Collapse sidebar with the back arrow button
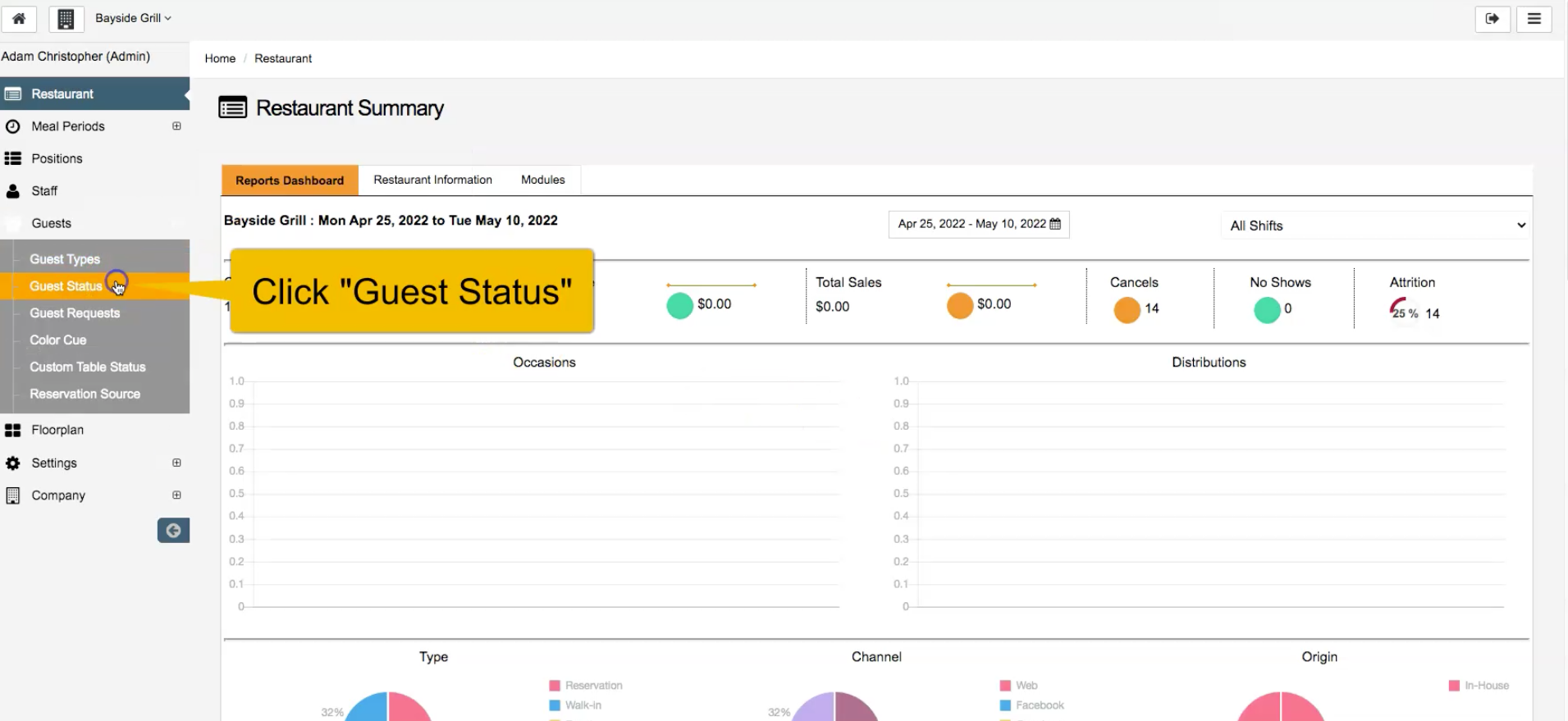Screen dimensions: 1568x721 click(173, 531)
